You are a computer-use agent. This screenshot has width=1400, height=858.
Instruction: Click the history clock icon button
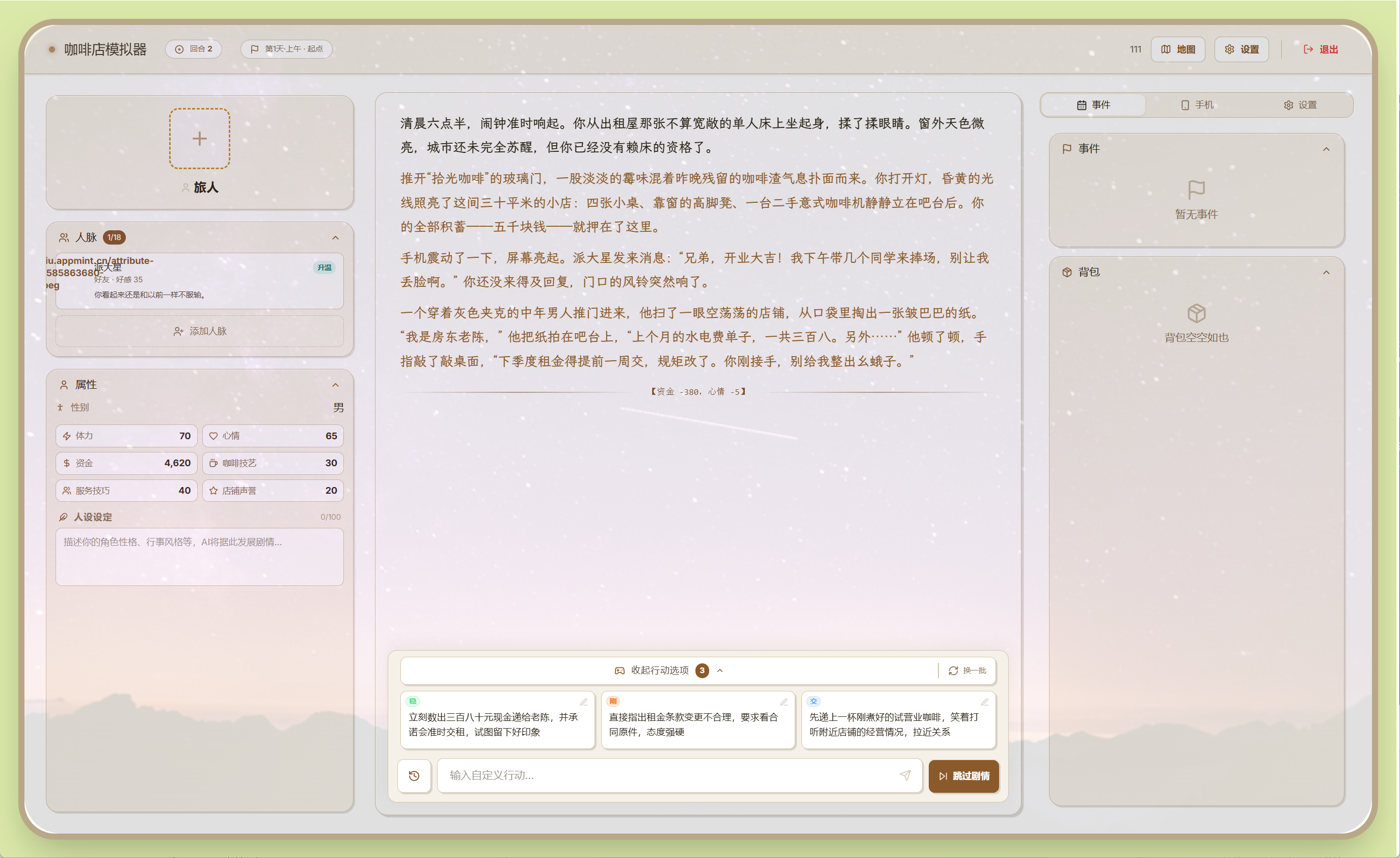pos(414,775)
